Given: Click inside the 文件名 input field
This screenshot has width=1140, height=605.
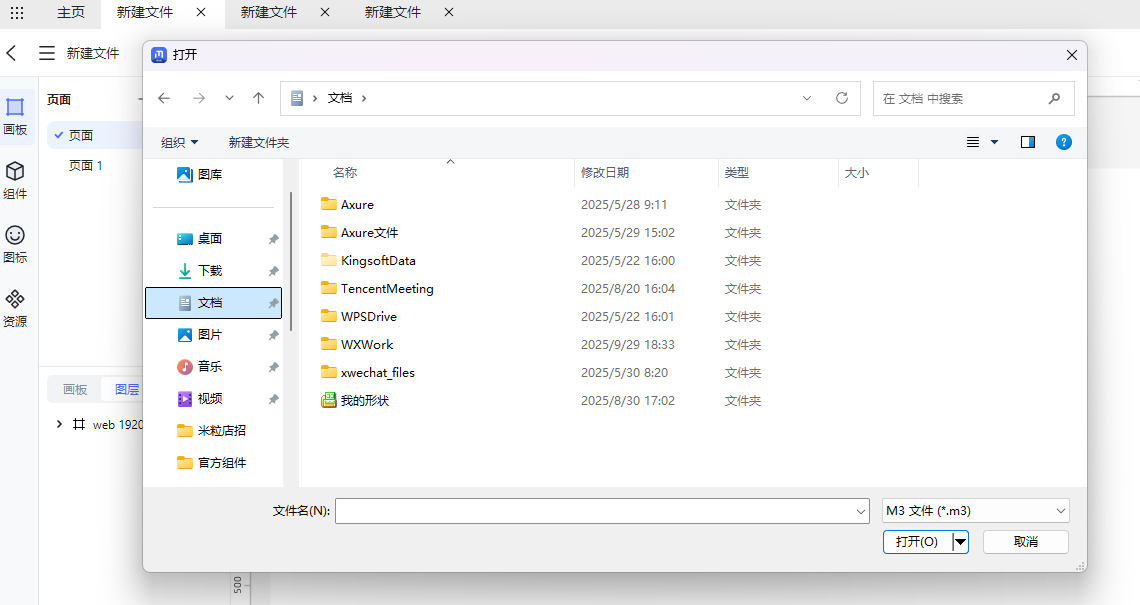Looking at the screenshot, I should coord(600,511).
